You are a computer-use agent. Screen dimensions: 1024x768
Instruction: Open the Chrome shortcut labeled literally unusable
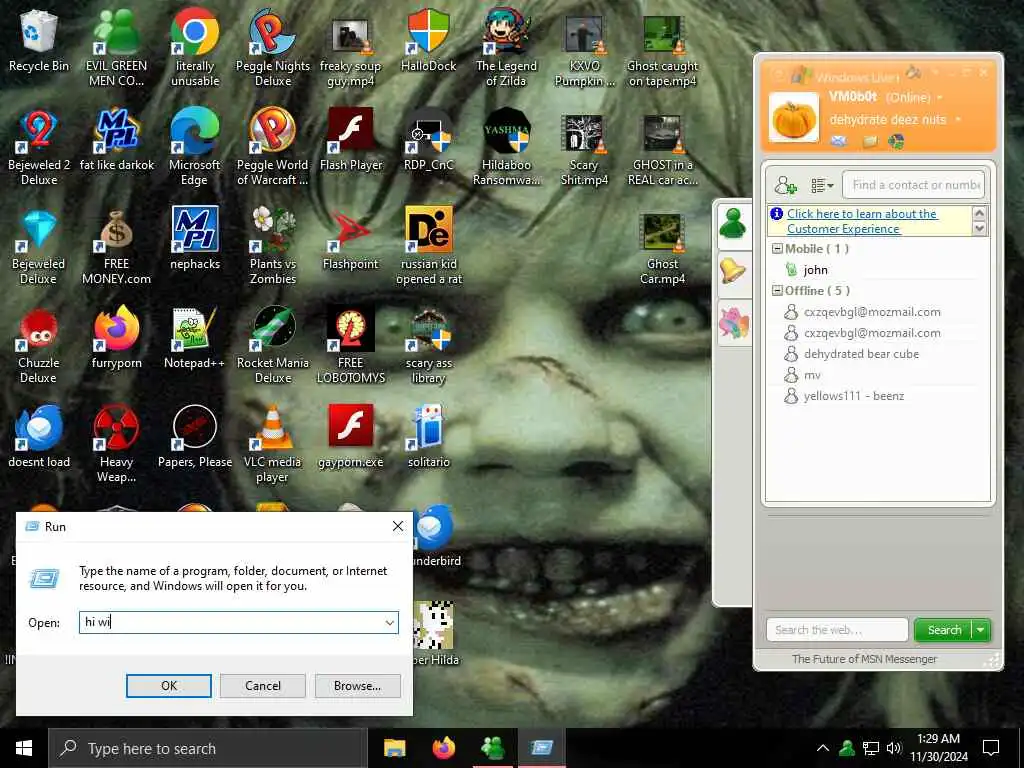[x=195, y=48]
